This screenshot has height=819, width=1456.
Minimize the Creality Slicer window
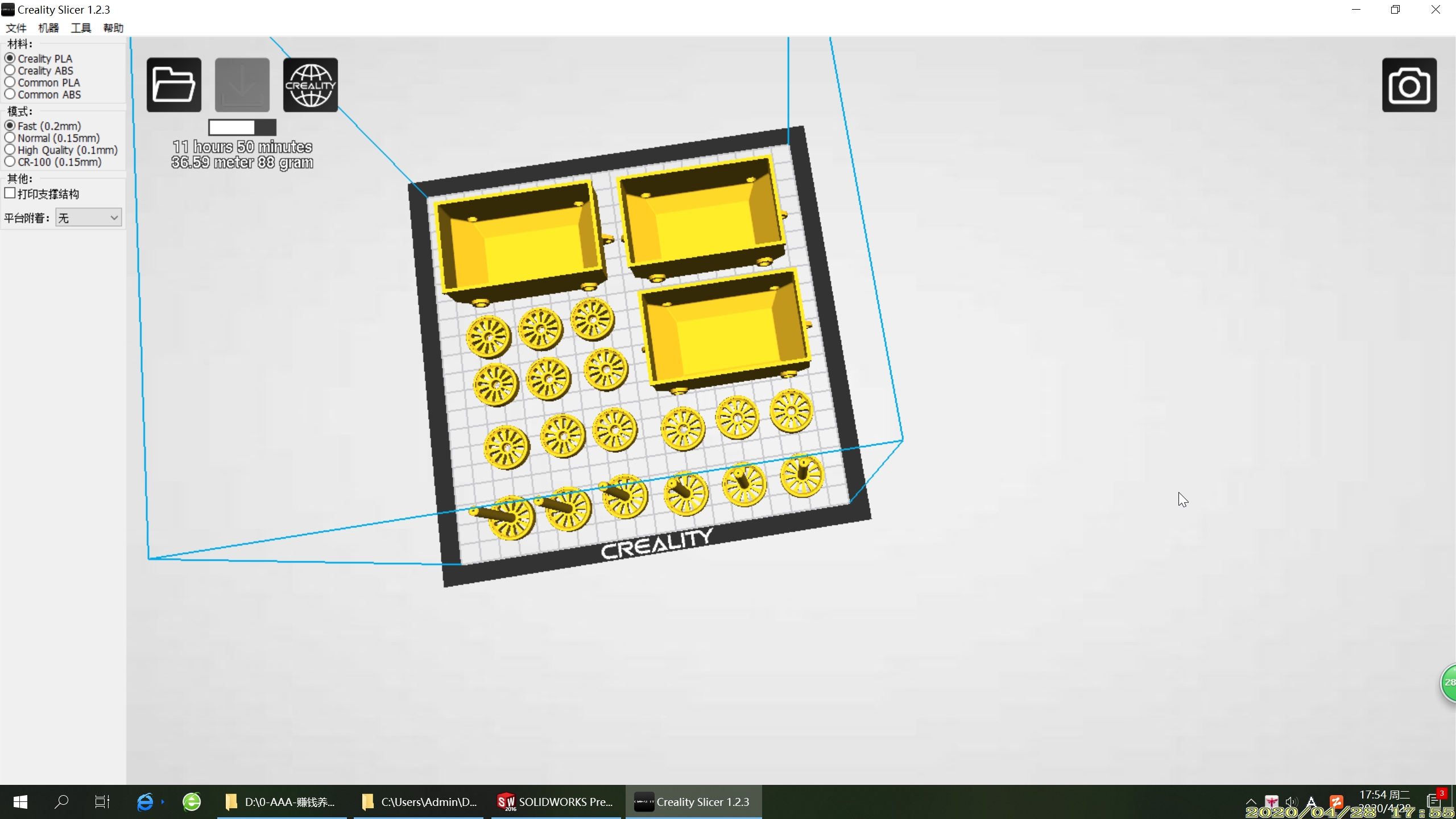(x=1356, y=10)
